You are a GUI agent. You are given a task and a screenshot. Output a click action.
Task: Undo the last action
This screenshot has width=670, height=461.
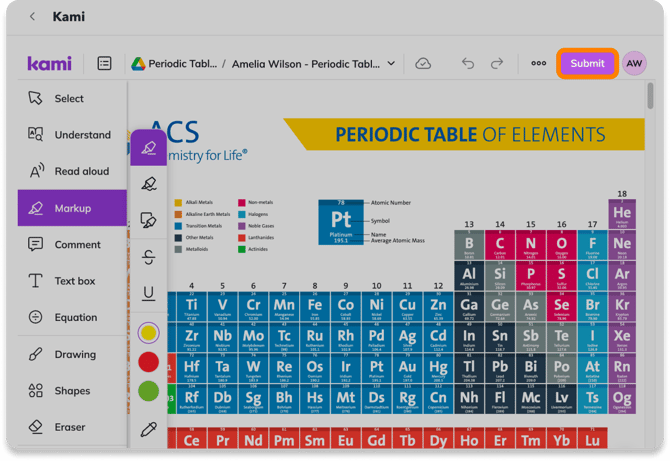pos(468,64)
